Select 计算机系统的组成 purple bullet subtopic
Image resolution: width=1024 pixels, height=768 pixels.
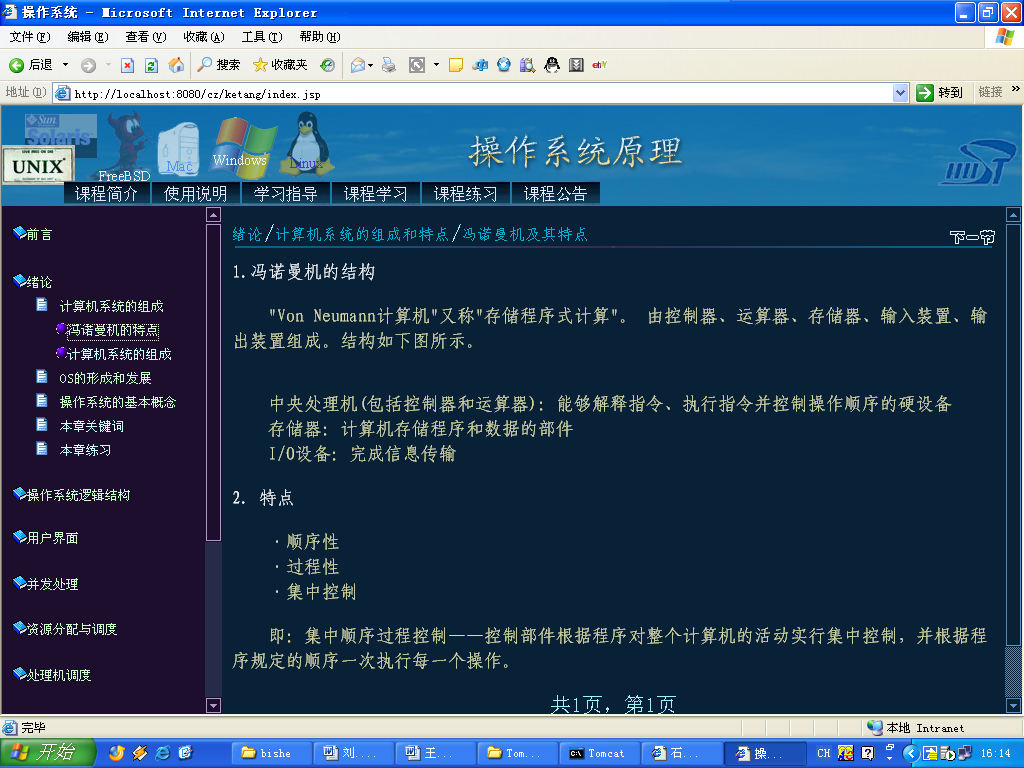[x=114, y=354]
